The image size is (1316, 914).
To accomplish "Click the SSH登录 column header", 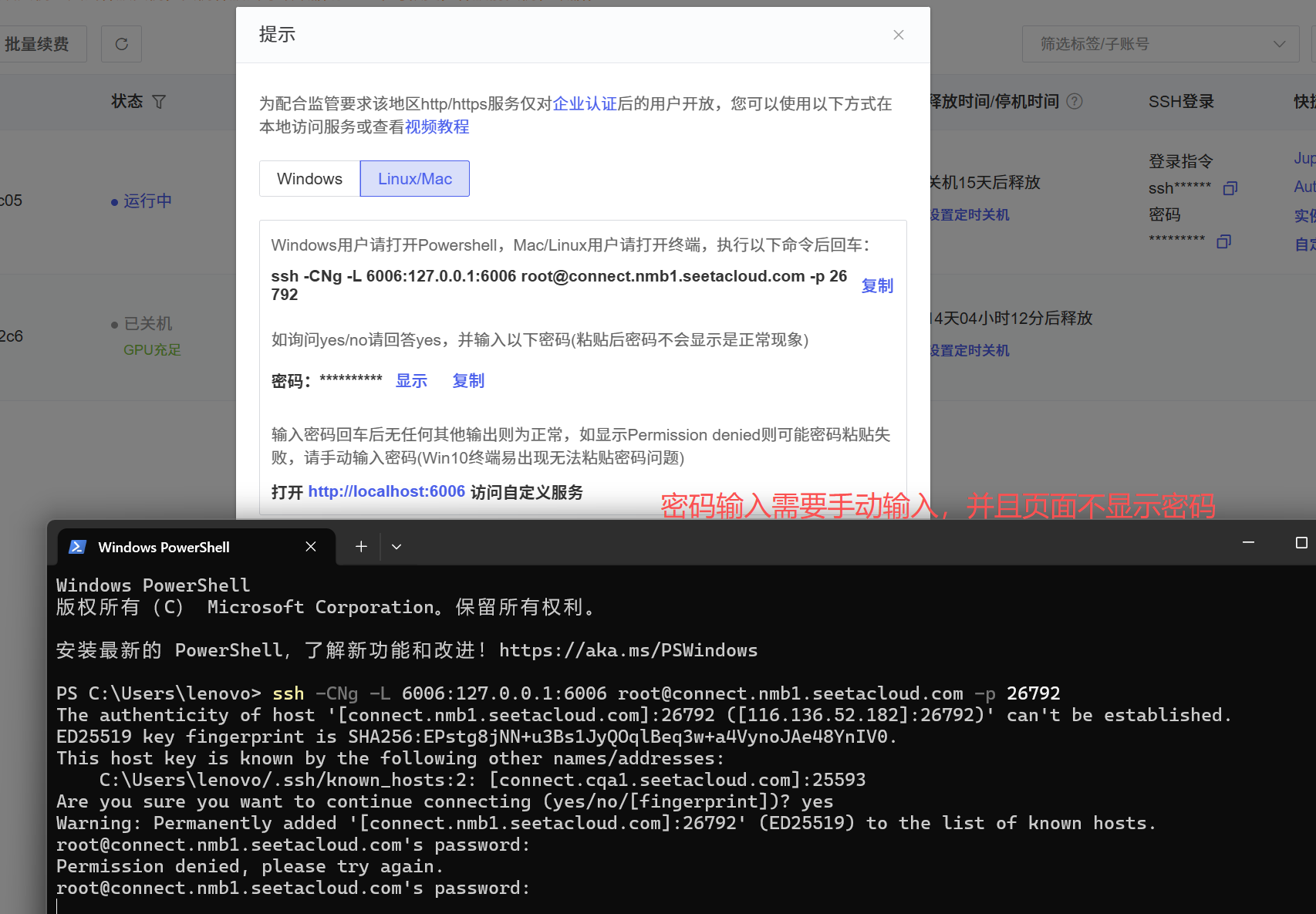I will [1181, 101].
